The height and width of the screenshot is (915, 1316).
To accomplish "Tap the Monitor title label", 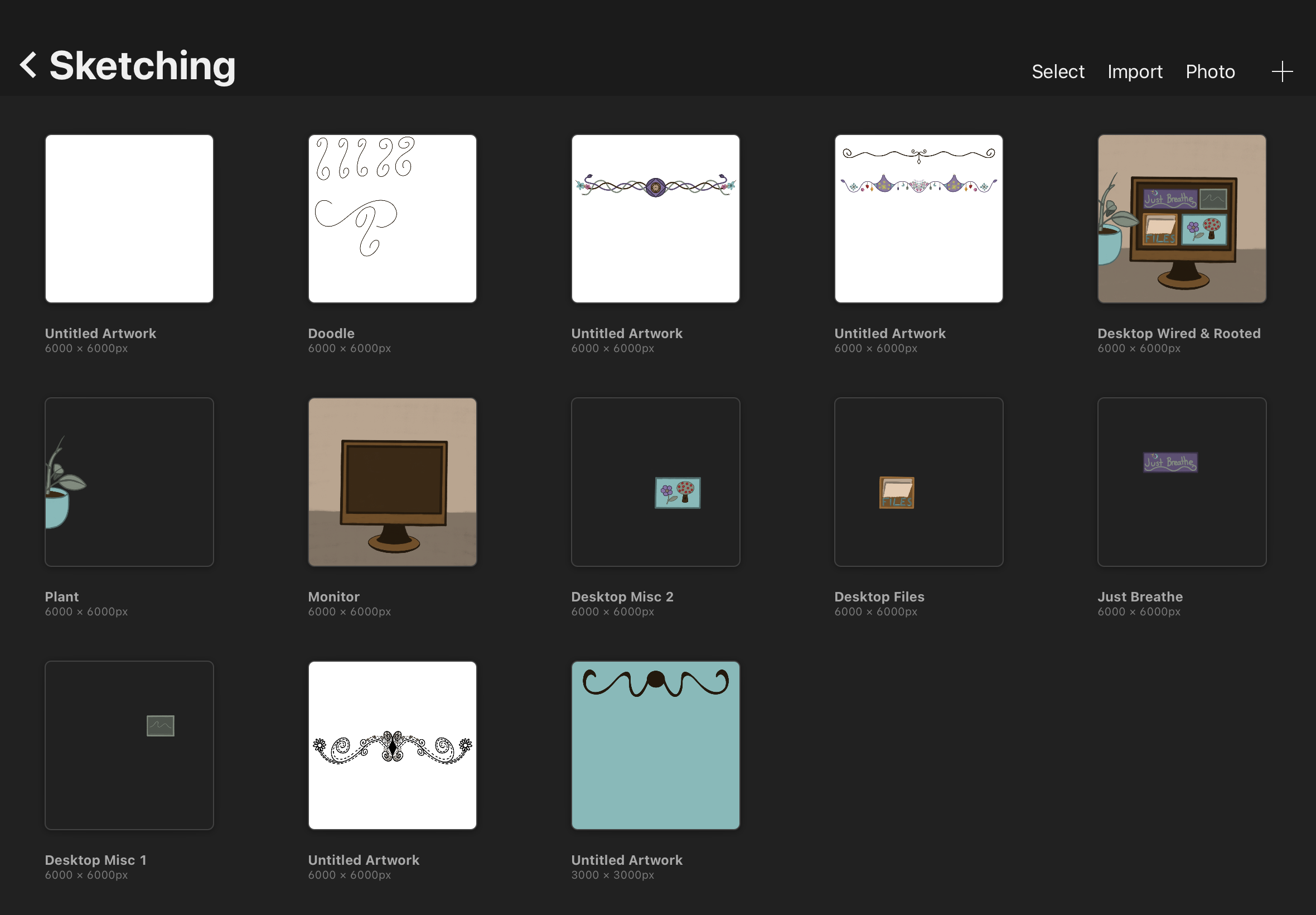I will pyautogui.click(x=333, y=596).
